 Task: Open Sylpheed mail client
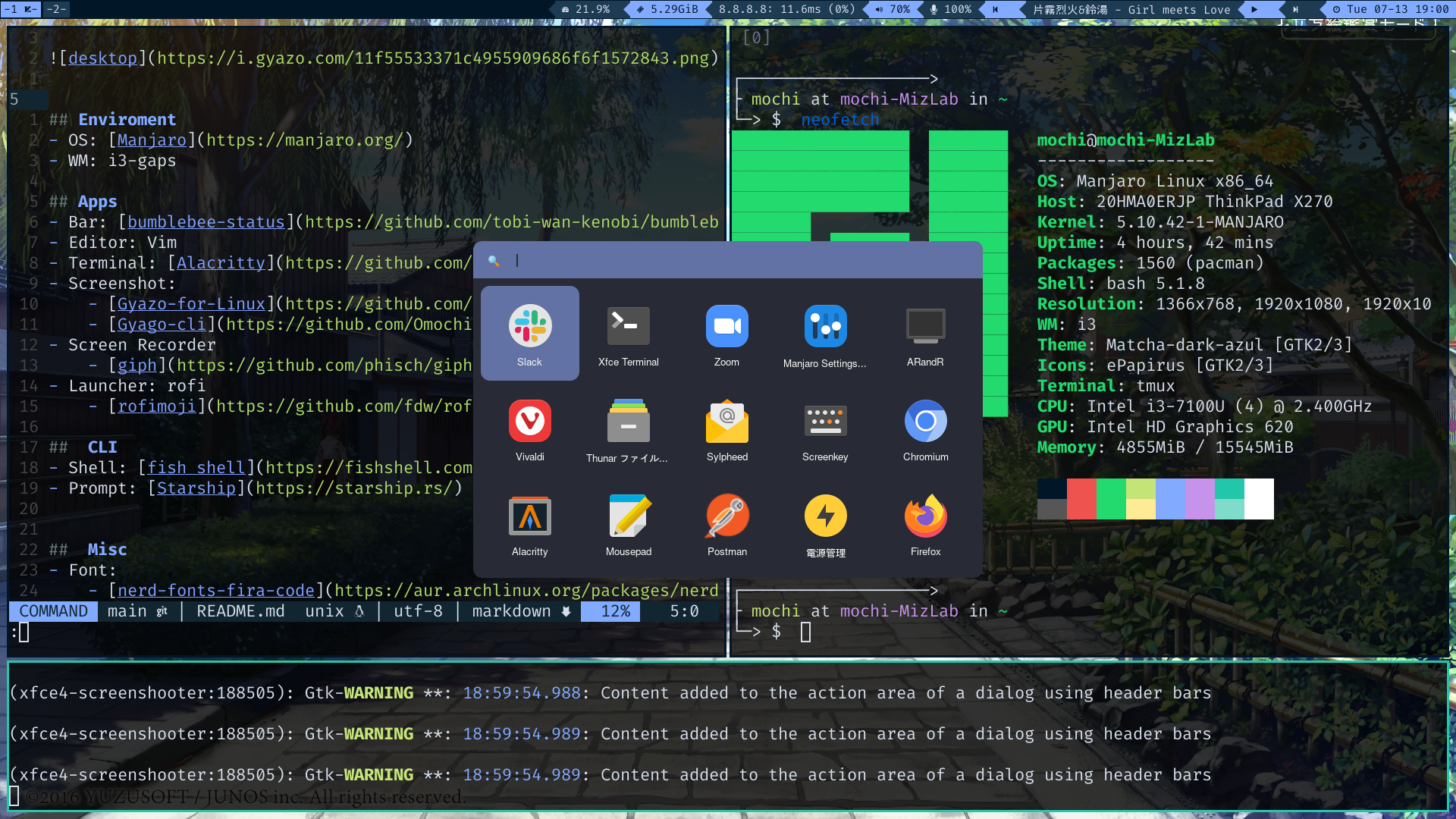(x=726, y=428)
